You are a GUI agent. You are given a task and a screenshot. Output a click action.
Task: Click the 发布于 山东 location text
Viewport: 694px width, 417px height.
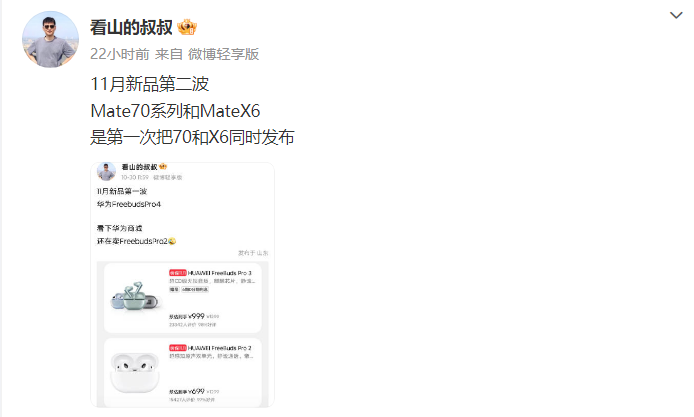coord(253,253)
